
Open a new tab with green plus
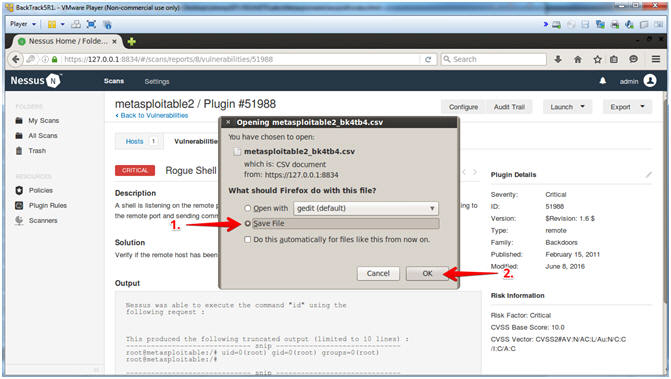(x=131, y=41)
